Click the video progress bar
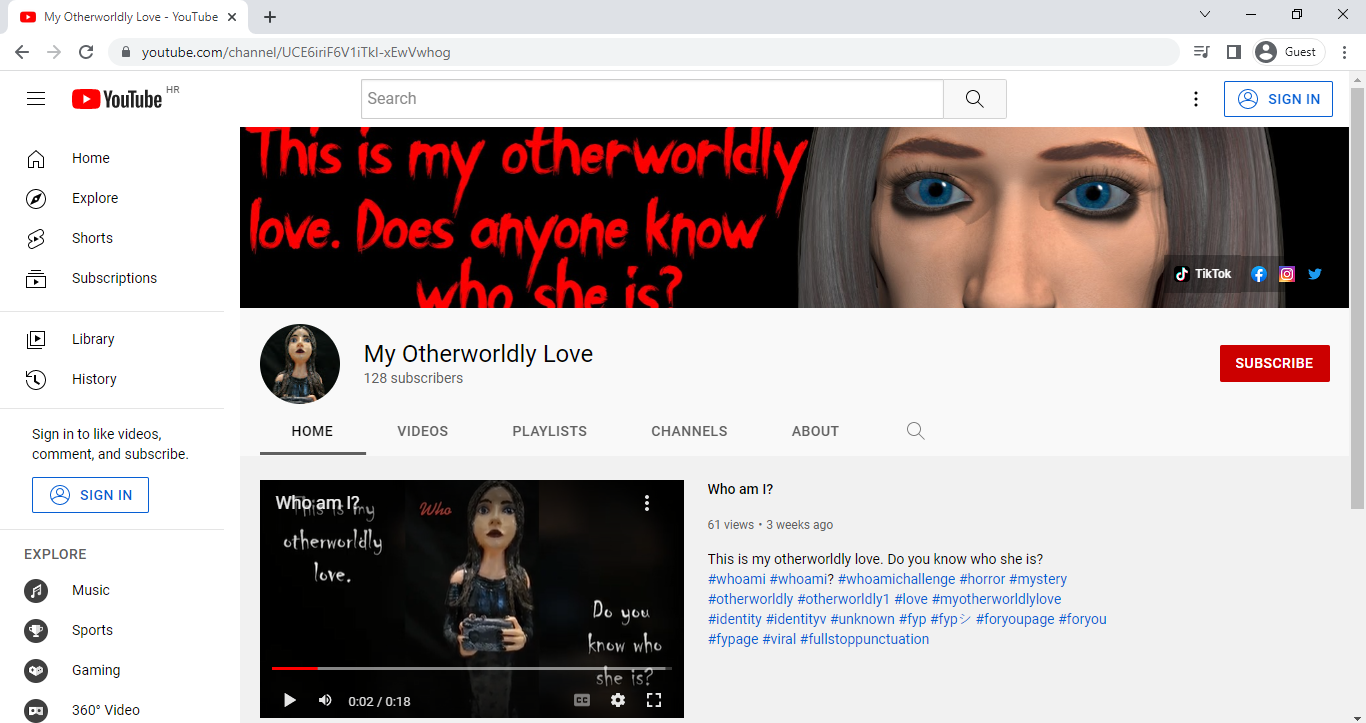The height and width of the screenshot is (723, 1366). (470, 668)
